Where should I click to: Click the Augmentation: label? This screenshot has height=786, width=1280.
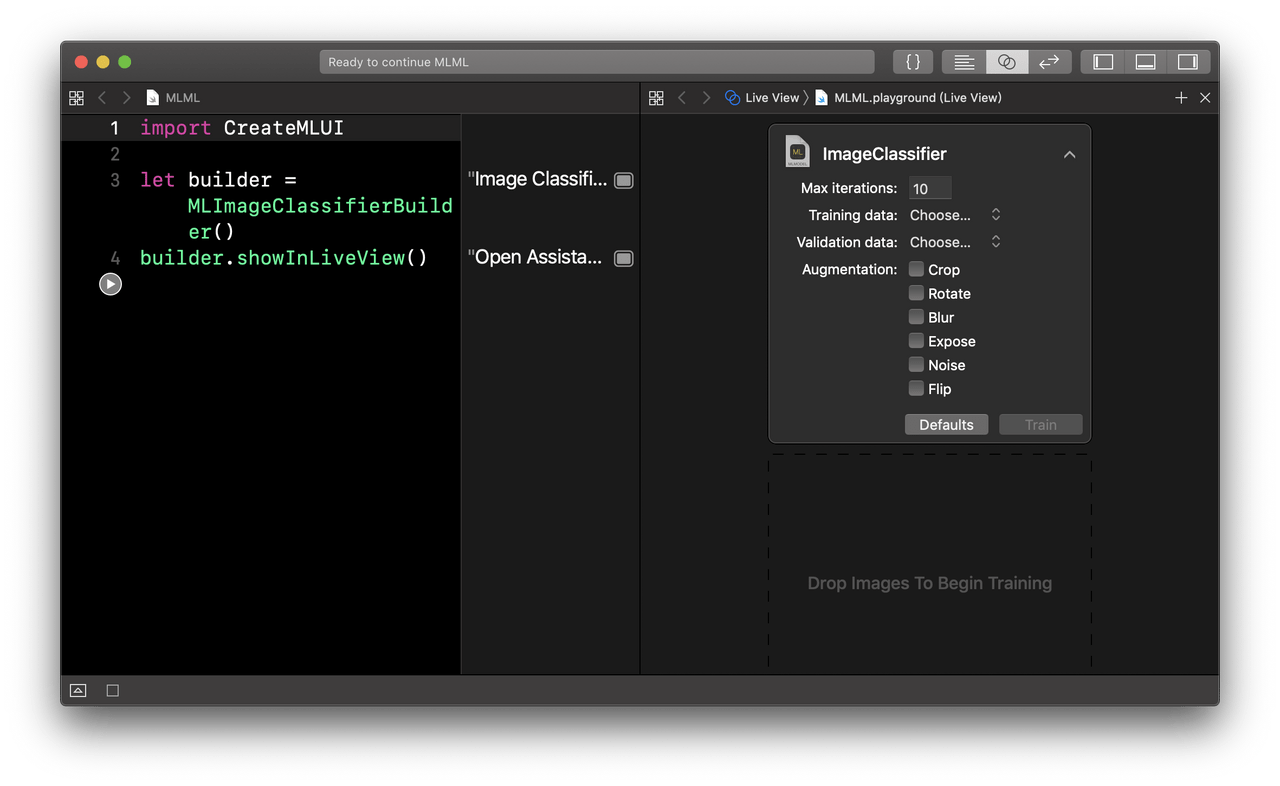(849, 269)
